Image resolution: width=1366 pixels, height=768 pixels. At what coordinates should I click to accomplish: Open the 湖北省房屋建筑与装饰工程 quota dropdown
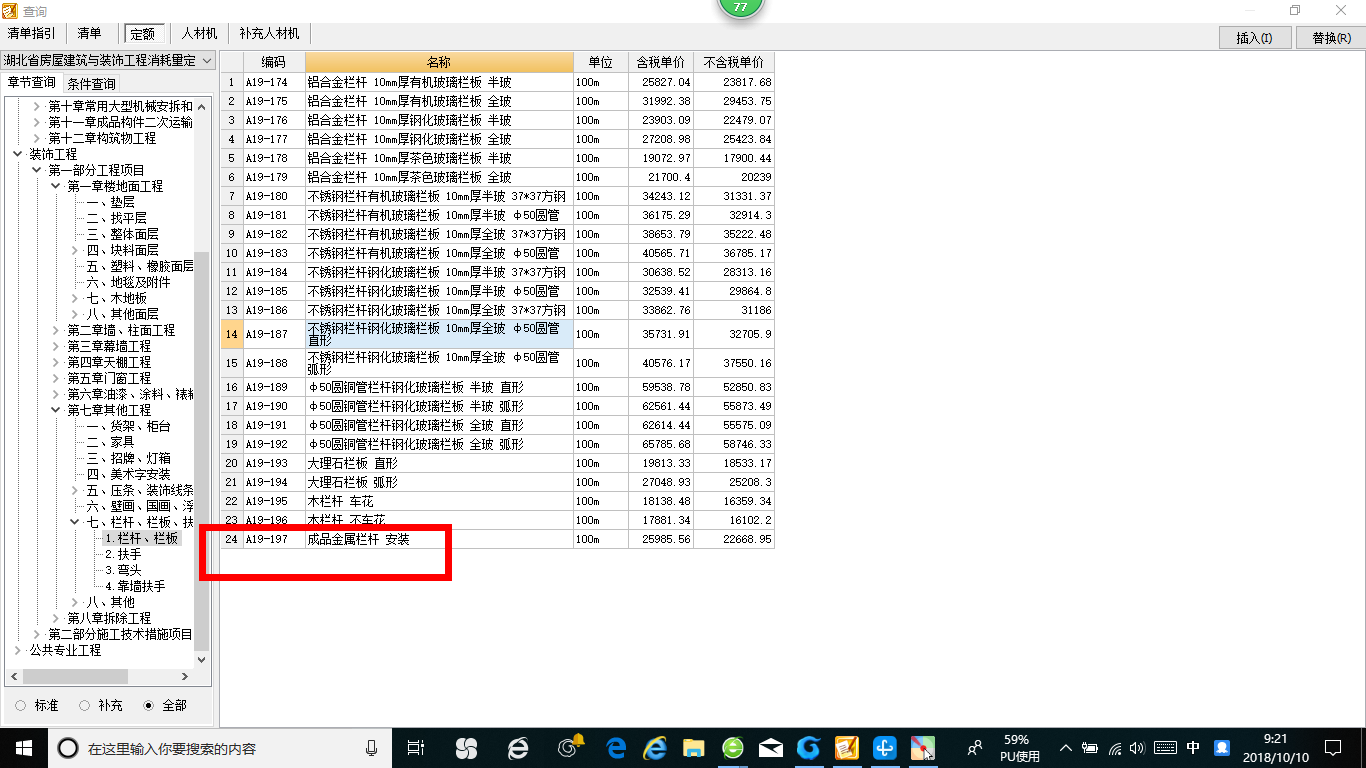(x=108, y=60)
